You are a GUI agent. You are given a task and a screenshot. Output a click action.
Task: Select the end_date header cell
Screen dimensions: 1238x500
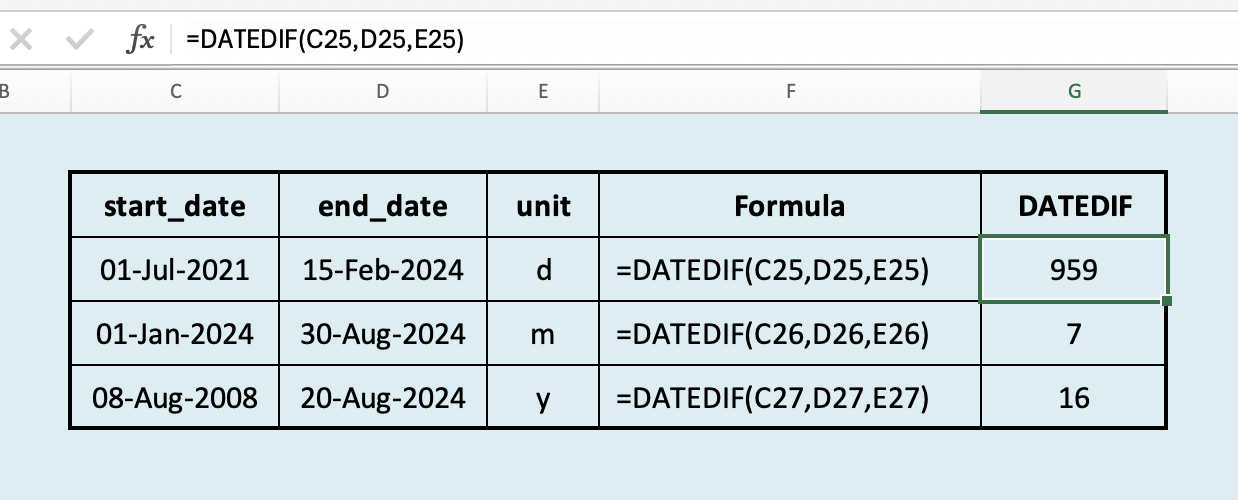(x=383, y=206)
